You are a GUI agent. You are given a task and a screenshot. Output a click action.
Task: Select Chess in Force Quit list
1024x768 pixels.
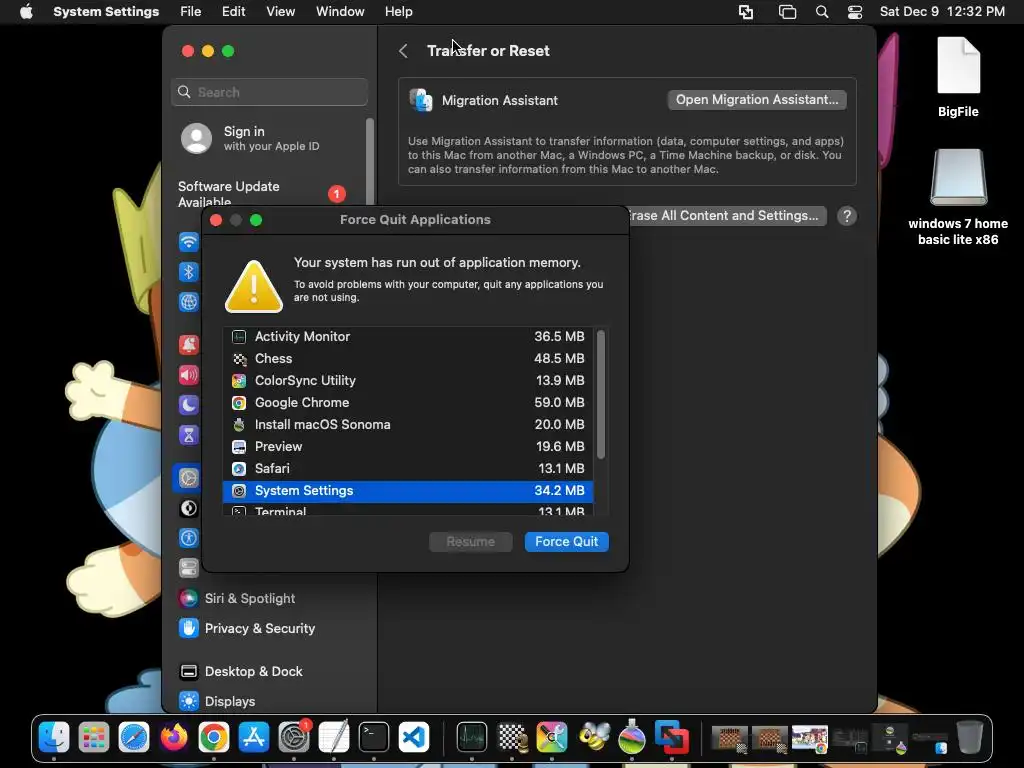click(408, 359)
